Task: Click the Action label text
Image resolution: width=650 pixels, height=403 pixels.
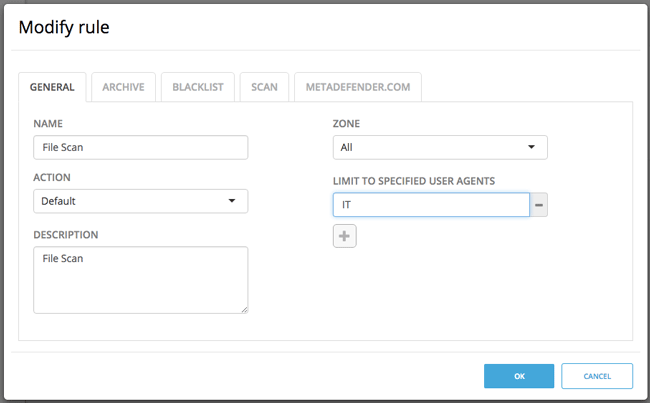Action: 52,177
